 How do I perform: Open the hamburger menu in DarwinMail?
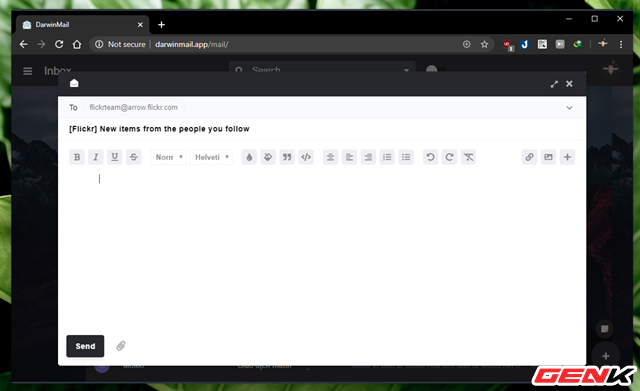click(27, 71)
